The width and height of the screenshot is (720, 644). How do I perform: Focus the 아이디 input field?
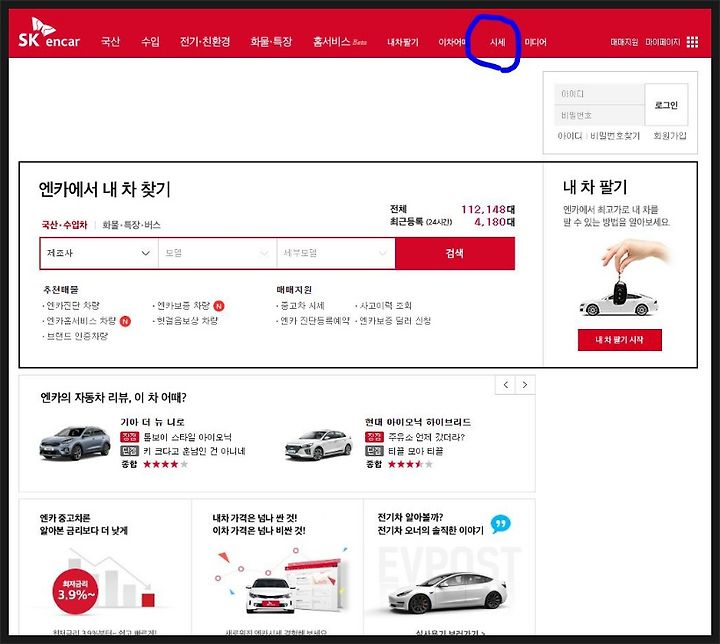(599, 94)
